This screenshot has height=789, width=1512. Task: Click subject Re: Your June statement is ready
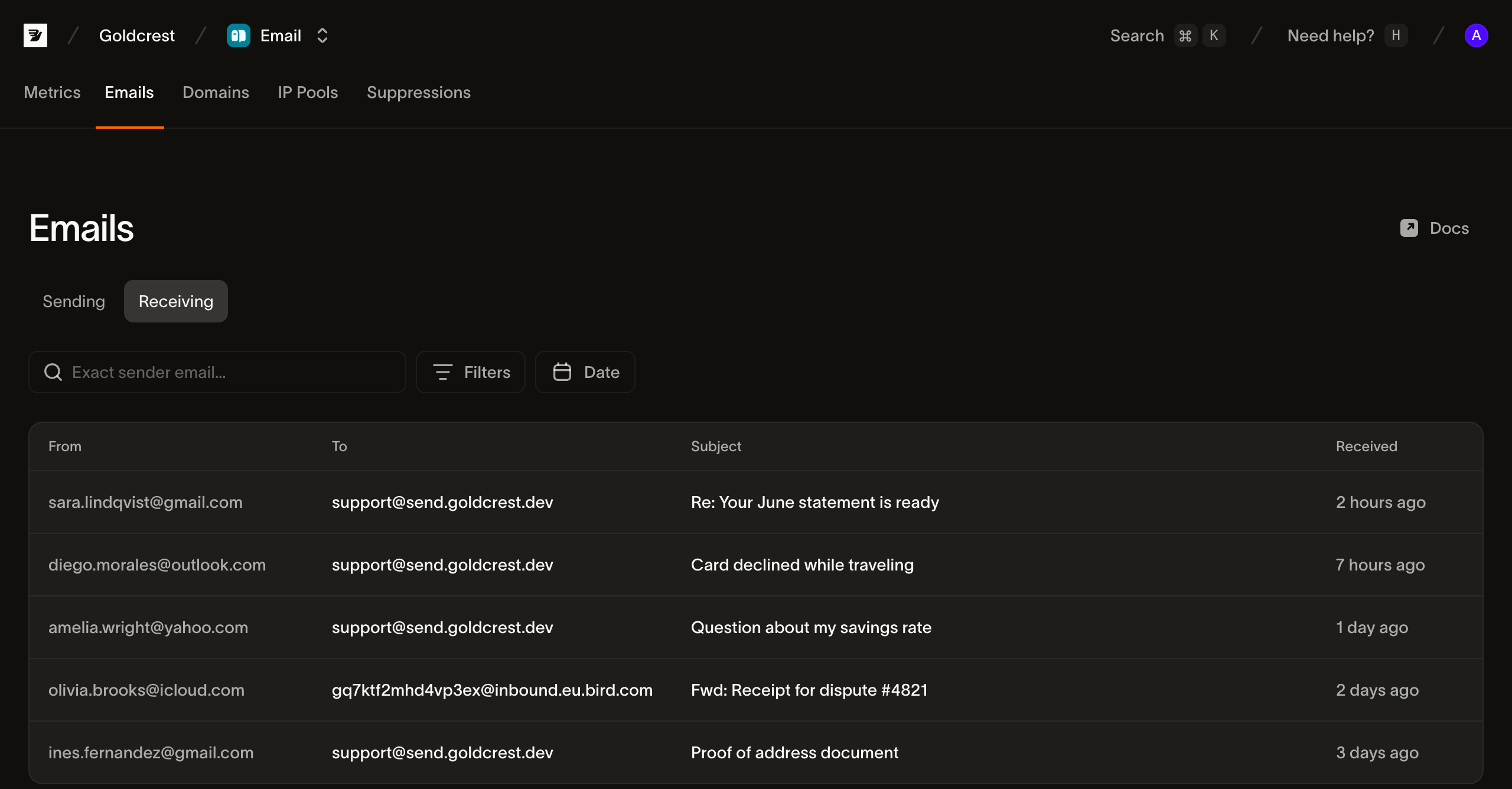(815, 502)
